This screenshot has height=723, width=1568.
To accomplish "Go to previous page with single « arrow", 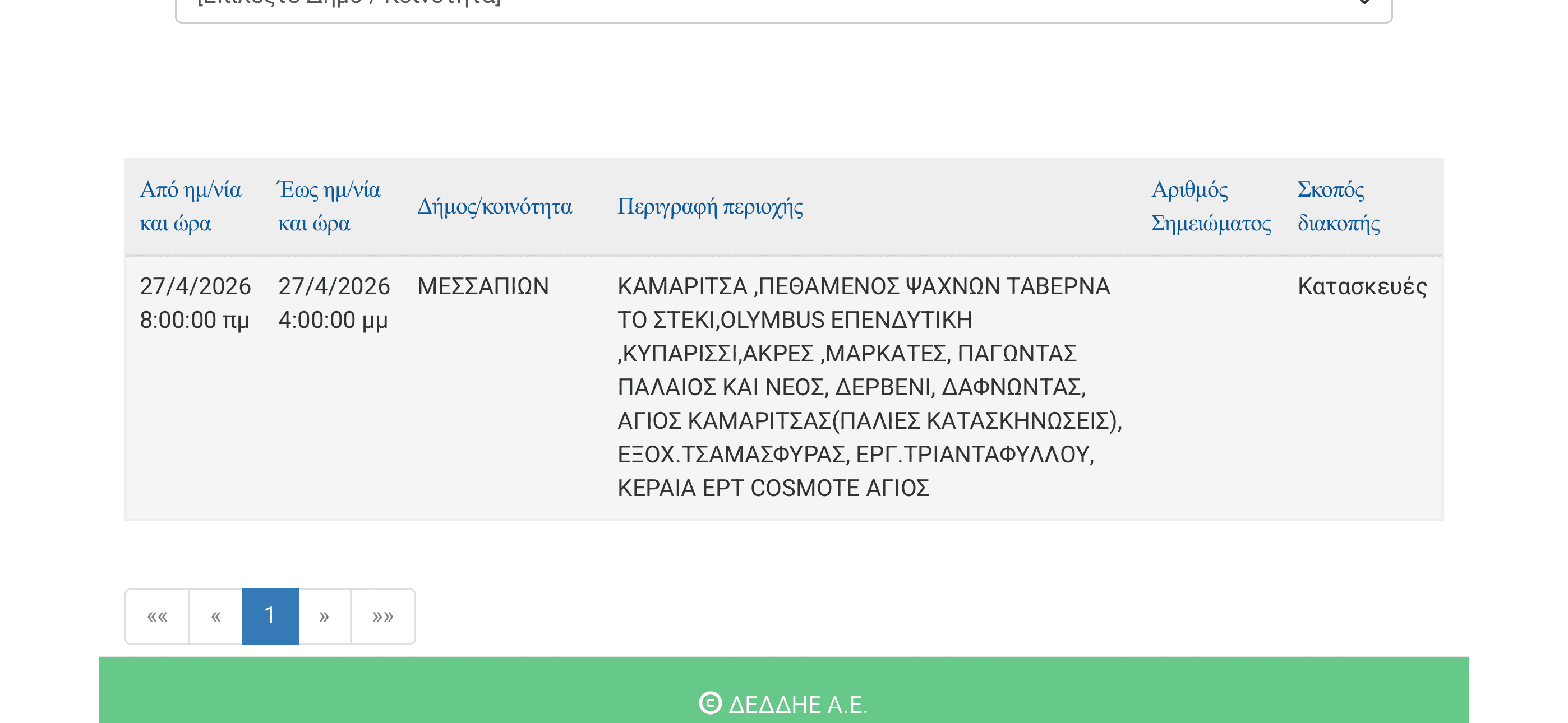I will 215,616.
